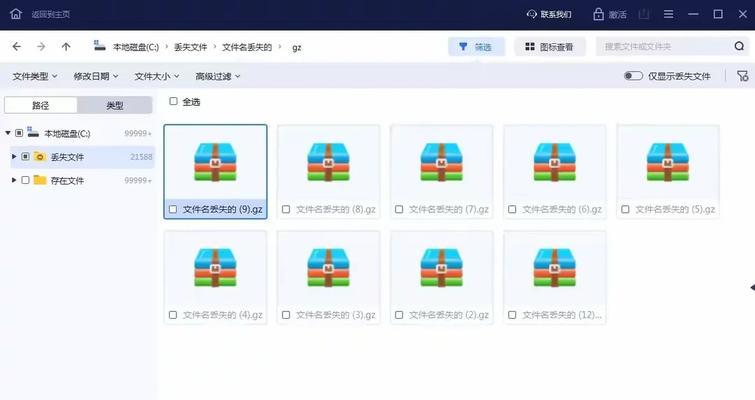Go forward with the right arrow
Viewport: 755px width, 400px height.
(41, 47)
